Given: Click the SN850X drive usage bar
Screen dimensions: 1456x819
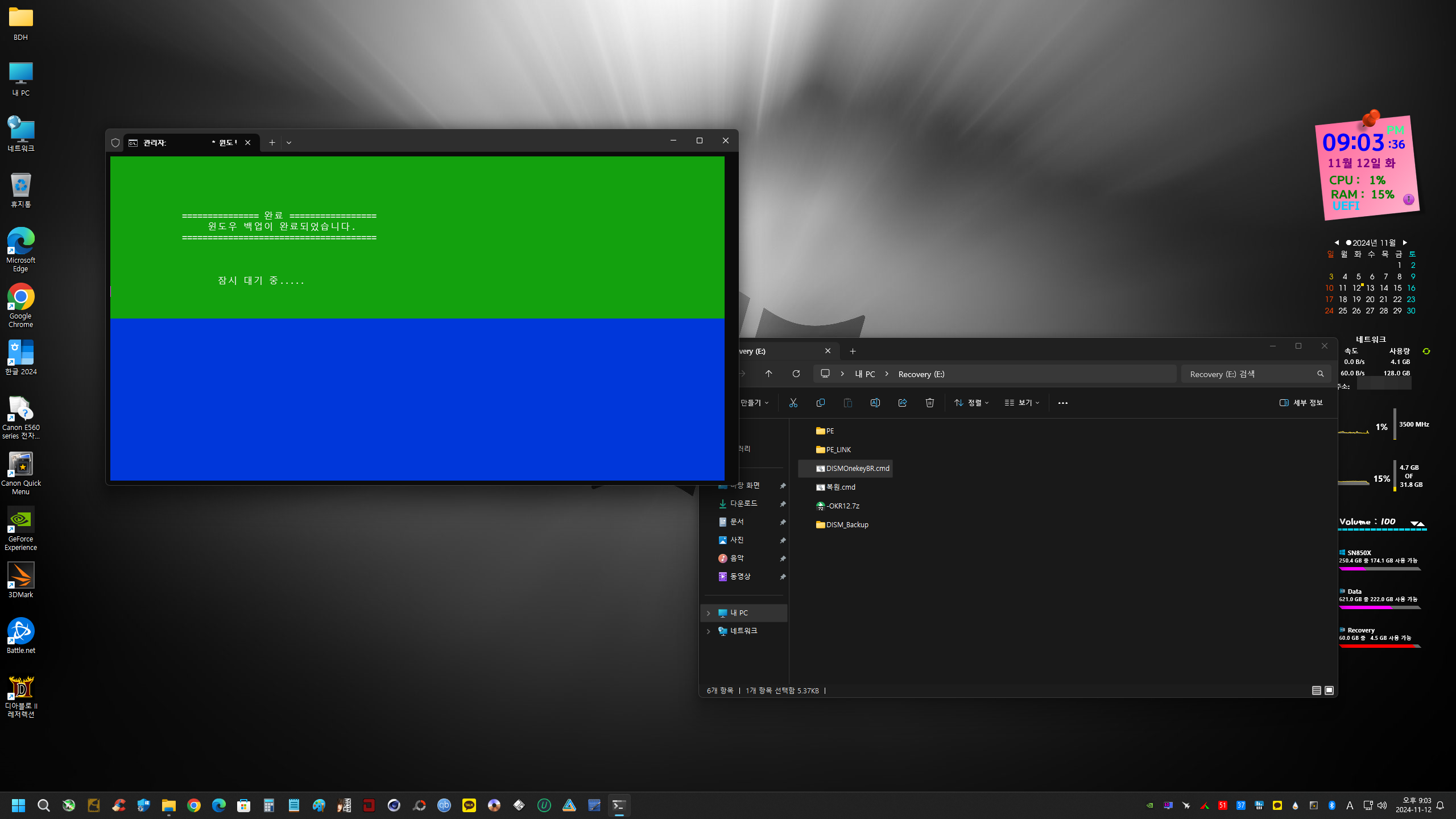Looking at the screenshot, I should 1380,569.
